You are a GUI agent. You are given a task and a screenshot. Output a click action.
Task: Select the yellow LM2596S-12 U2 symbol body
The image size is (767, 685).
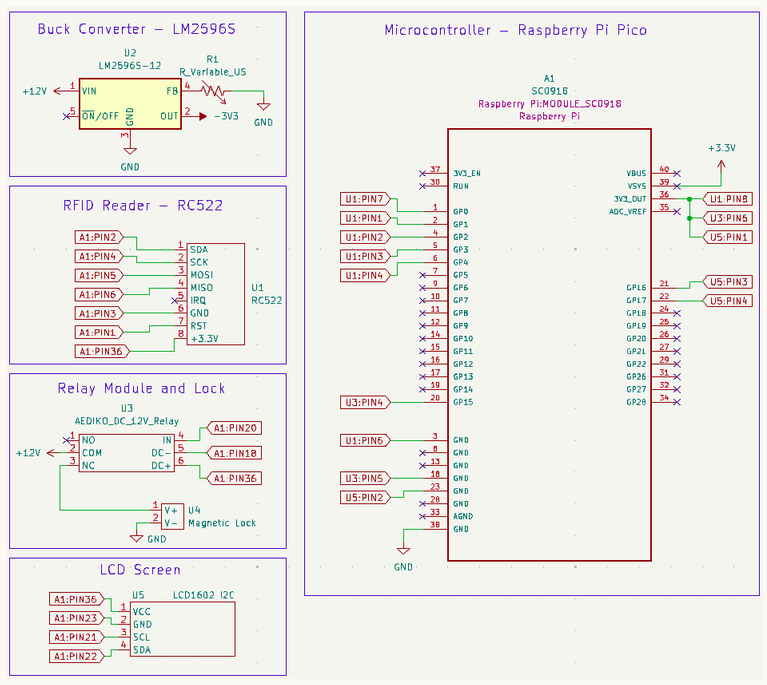point(130,104)
